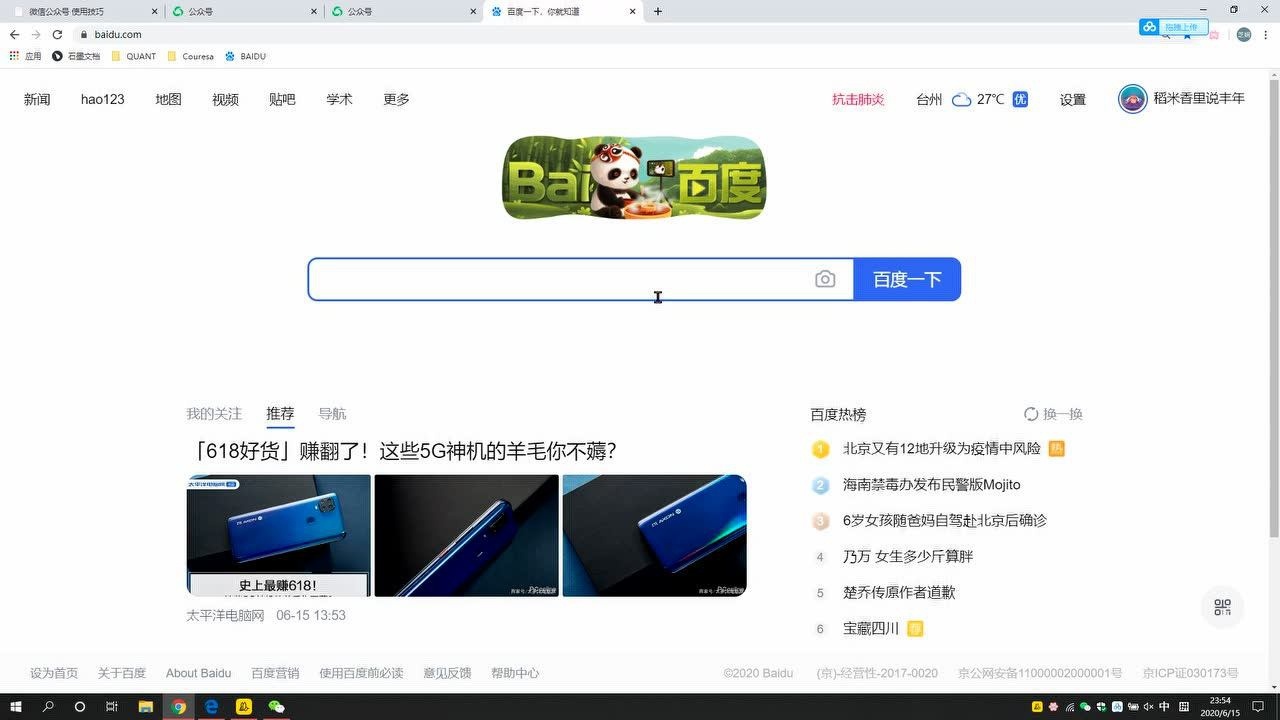The width and height of the screenshot is (1280, 720).
Task: Click the 换一换 refresh icon
Action: (x=1031, y=414)
